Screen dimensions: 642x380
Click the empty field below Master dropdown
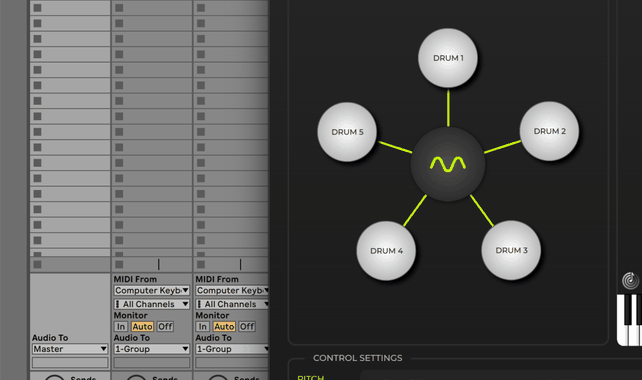[x=70, y=362]
